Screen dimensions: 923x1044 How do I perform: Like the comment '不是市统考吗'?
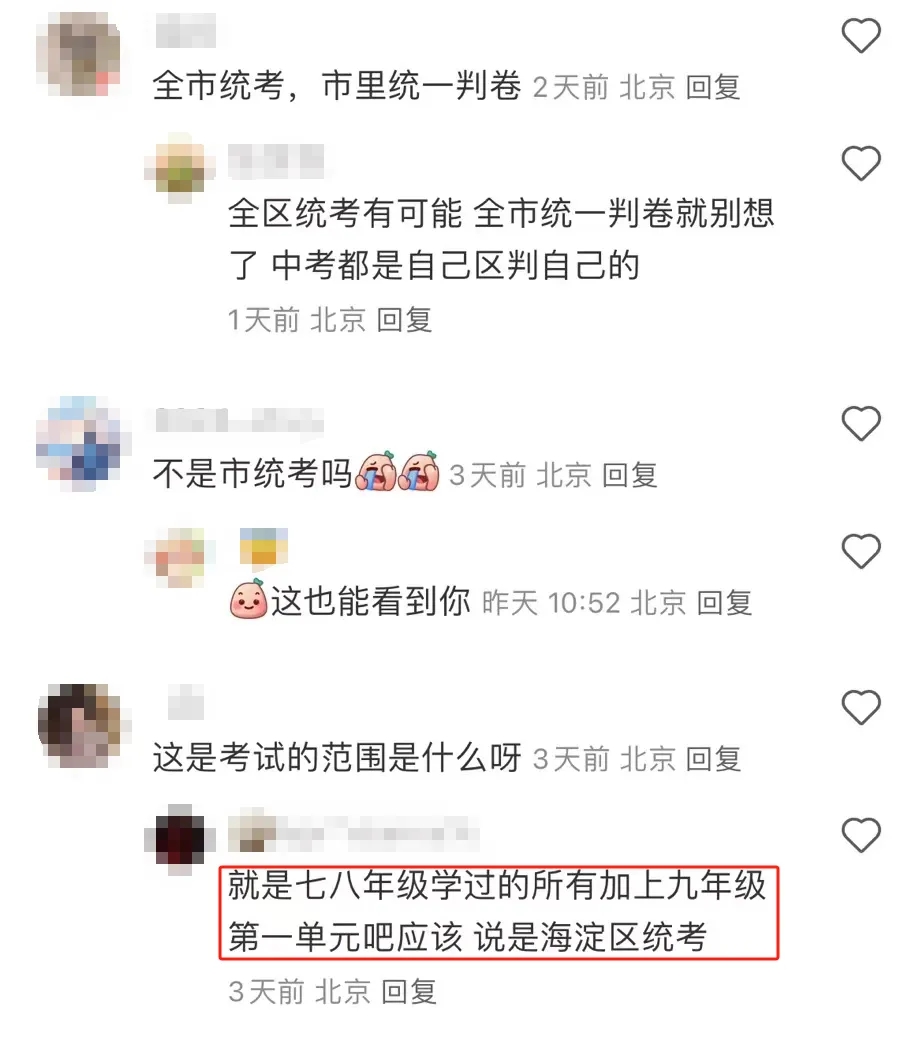point(861,423)
